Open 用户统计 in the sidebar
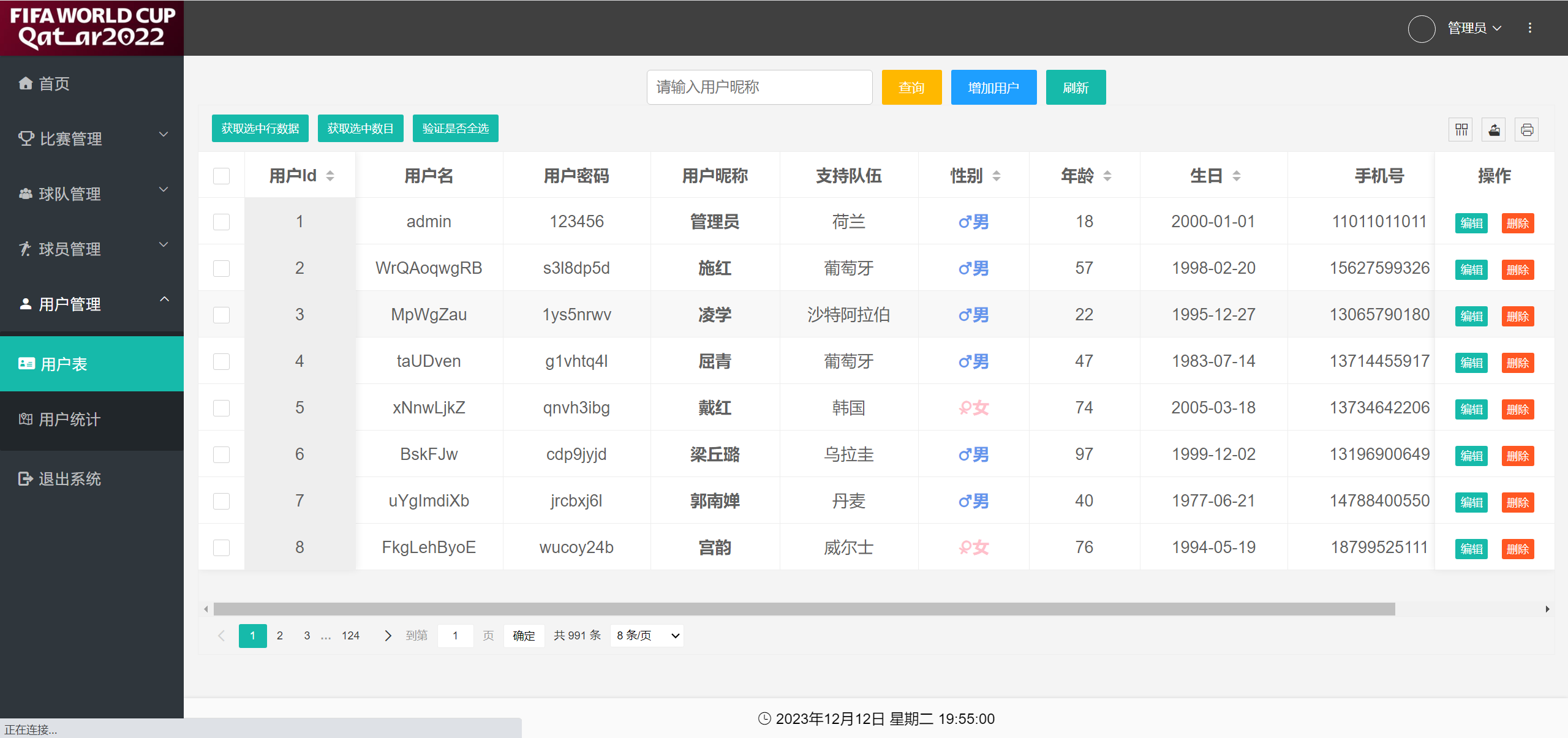The height and width of the screenshot is (738, 1568). (x=69, y=420)
